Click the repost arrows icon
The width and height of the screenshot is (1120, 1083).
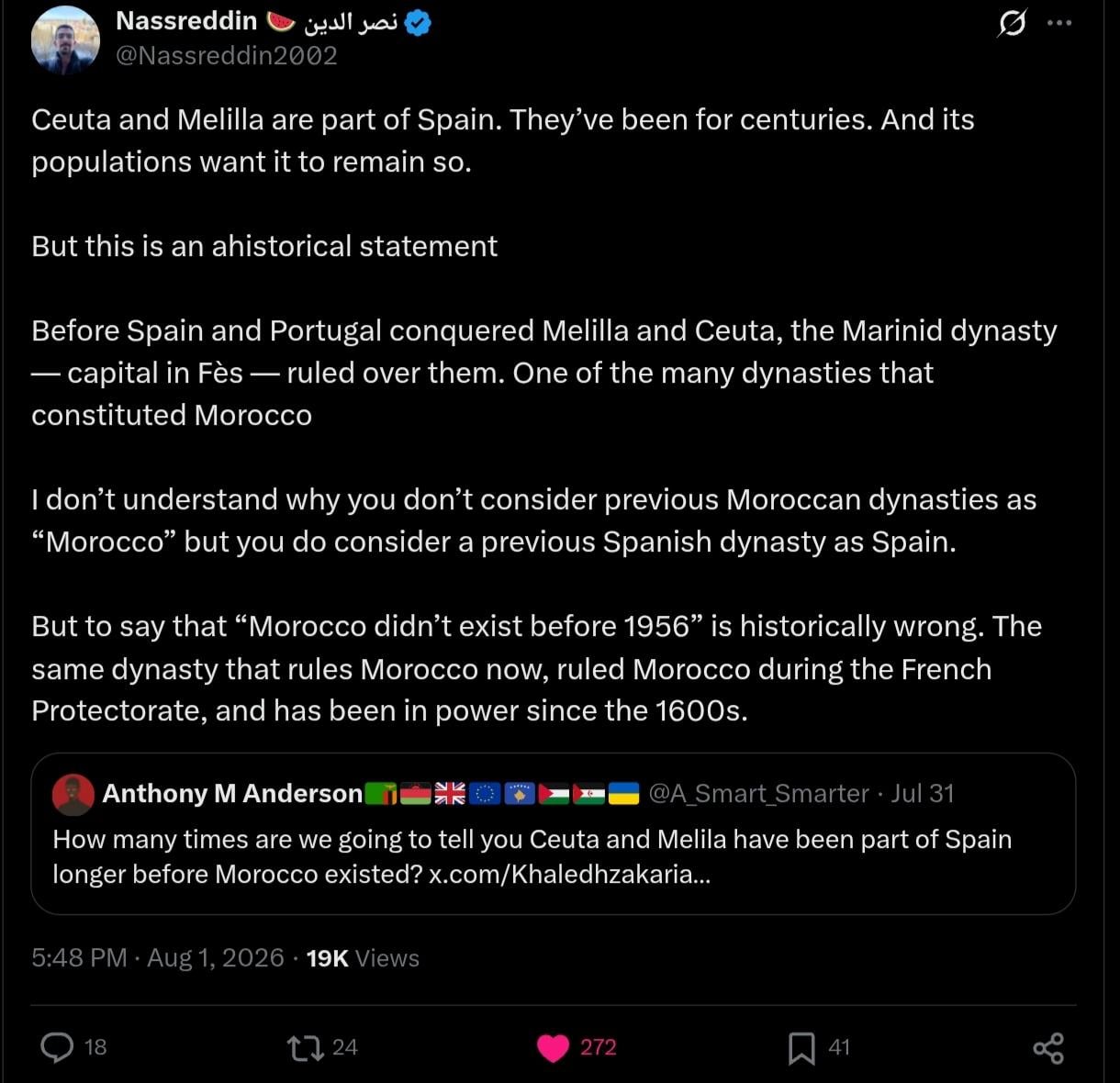[x=306, y=1047]
